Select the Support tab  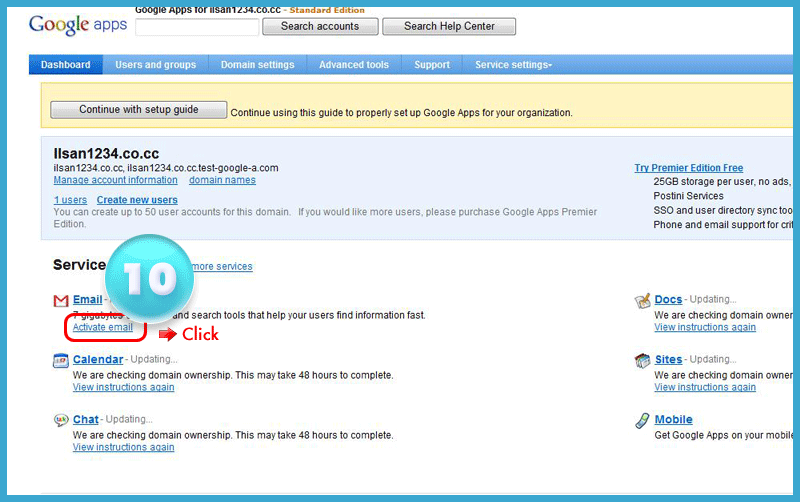tap(432, 65)
